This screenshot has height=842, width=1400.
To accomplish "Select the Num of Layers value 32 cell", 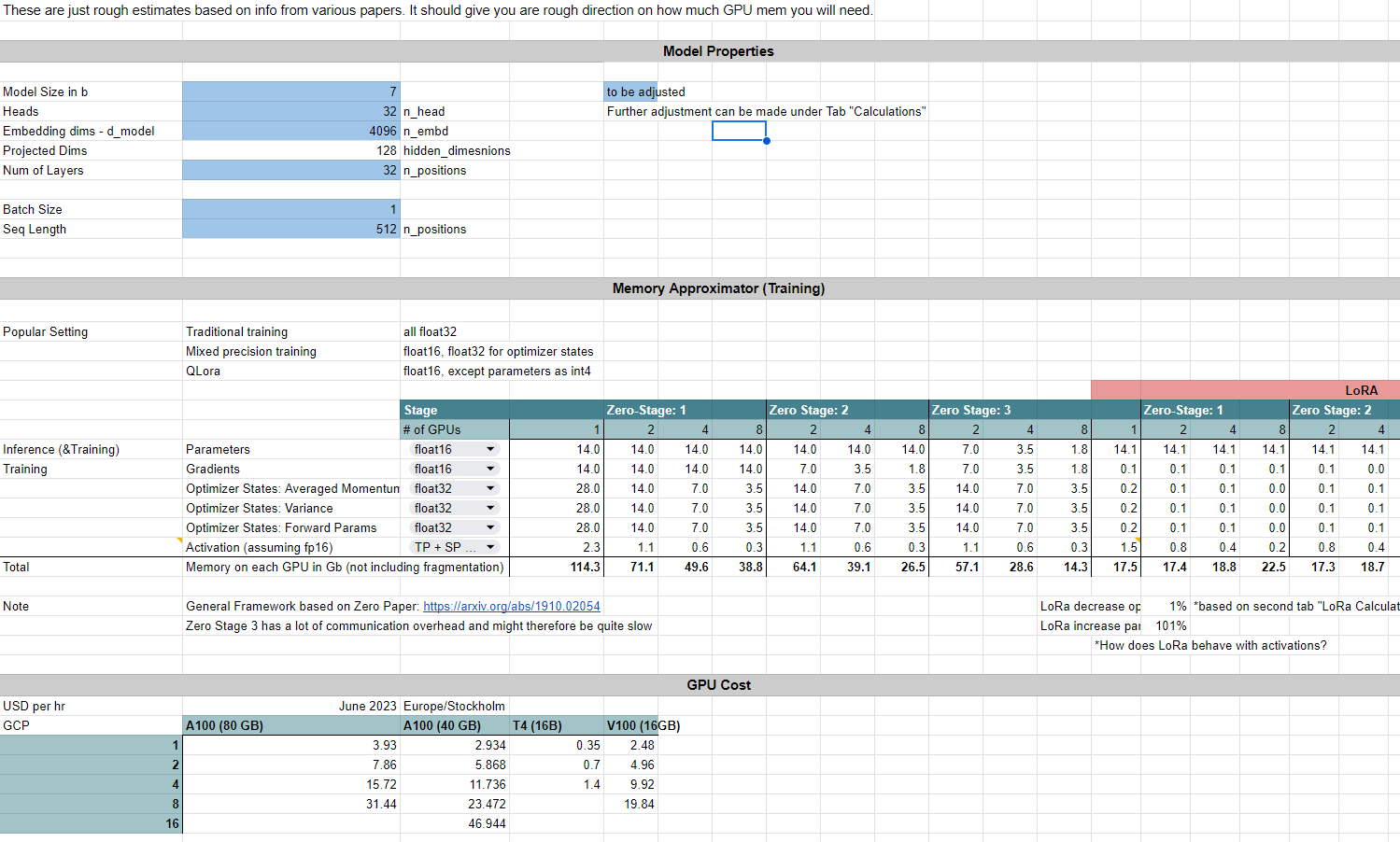I will pyautogui.click(x=291, y=170).
